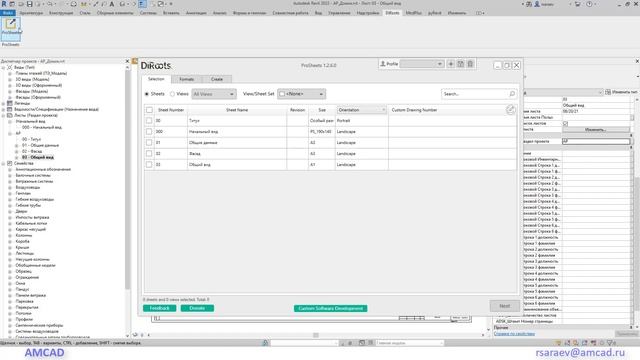Select the Views radio button
The image size is (640, 360).
(x=172, y=94)
